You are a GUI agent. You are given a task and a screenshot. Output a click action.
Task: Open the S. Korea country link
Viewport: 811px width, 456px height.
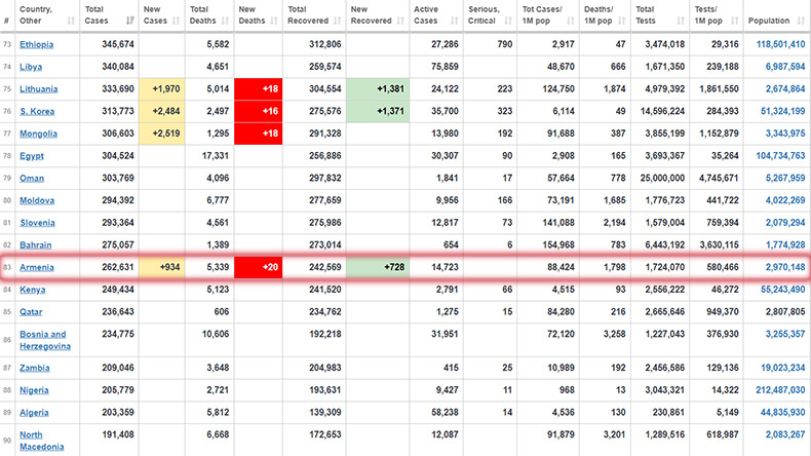click(37, 111)
